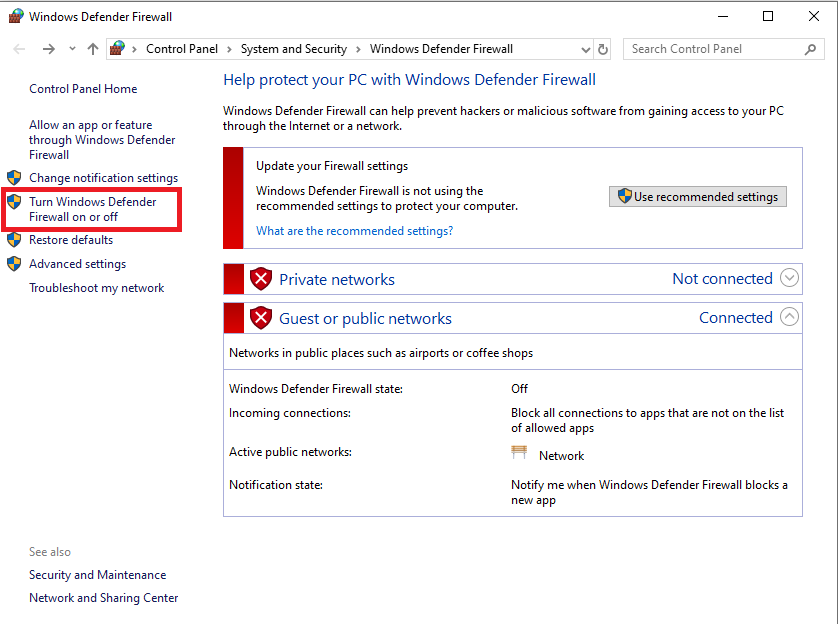Expand the Private networks section chevron
Image resolution: width=838 pixels, height=624 pixels.
789,279
